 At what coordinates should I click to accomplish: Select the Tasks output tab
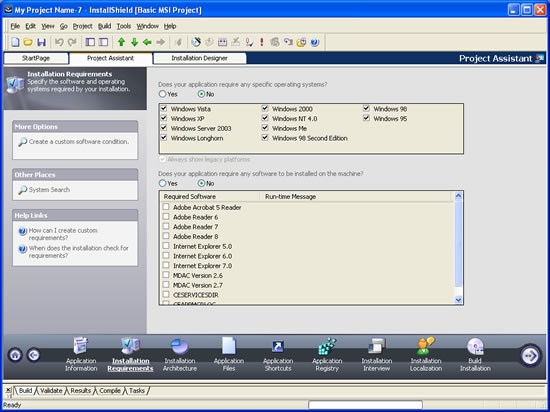click(137, 391)
